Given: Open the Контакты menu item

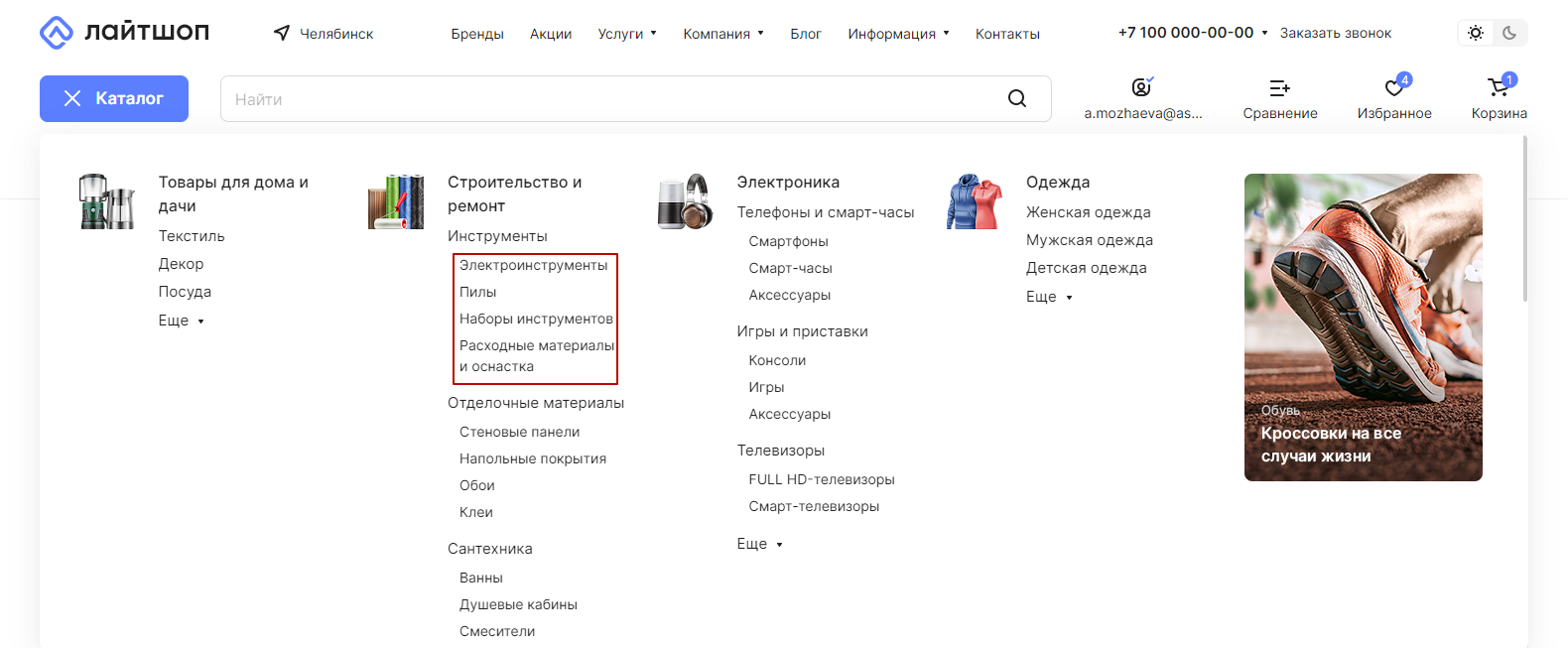Looking at the screenshot, I should 1007,34.
